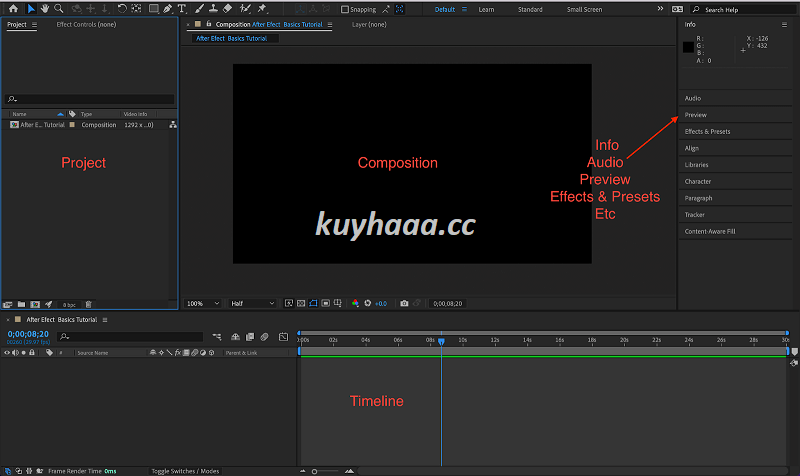This screenshot has height=476, width=800.
Task: Reset exposure in the viewer
Action: click(367, 303)
